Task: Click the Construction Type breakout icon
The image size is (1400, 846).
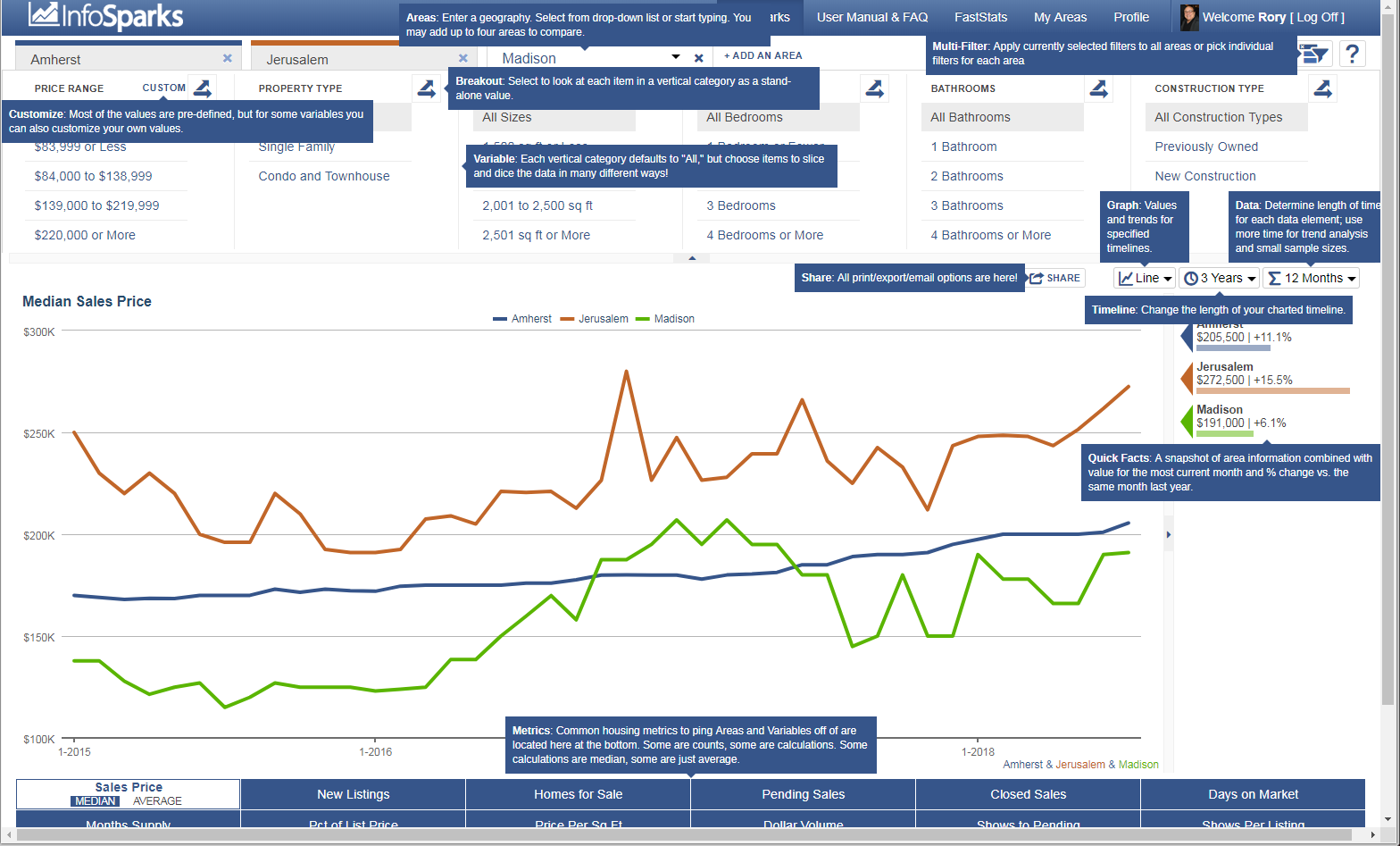Action: click(x=1322, y=88)
